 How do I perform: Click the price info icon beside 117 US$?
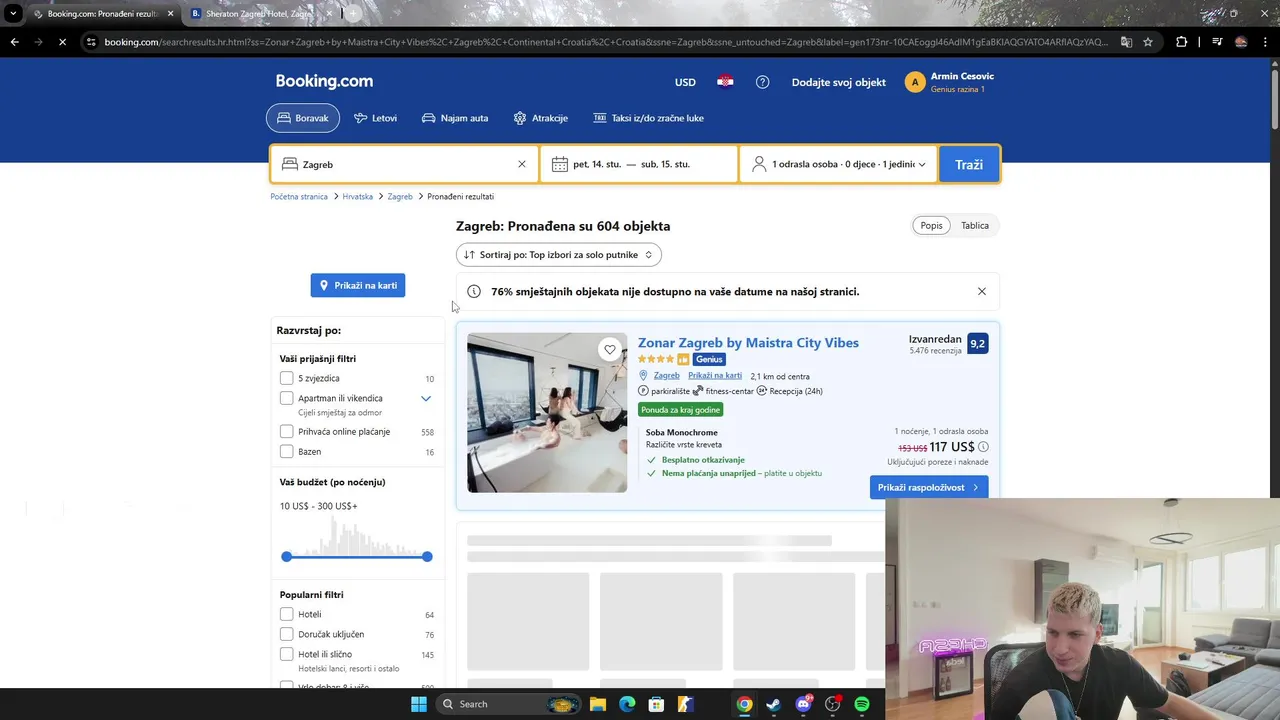pos(983,447)
